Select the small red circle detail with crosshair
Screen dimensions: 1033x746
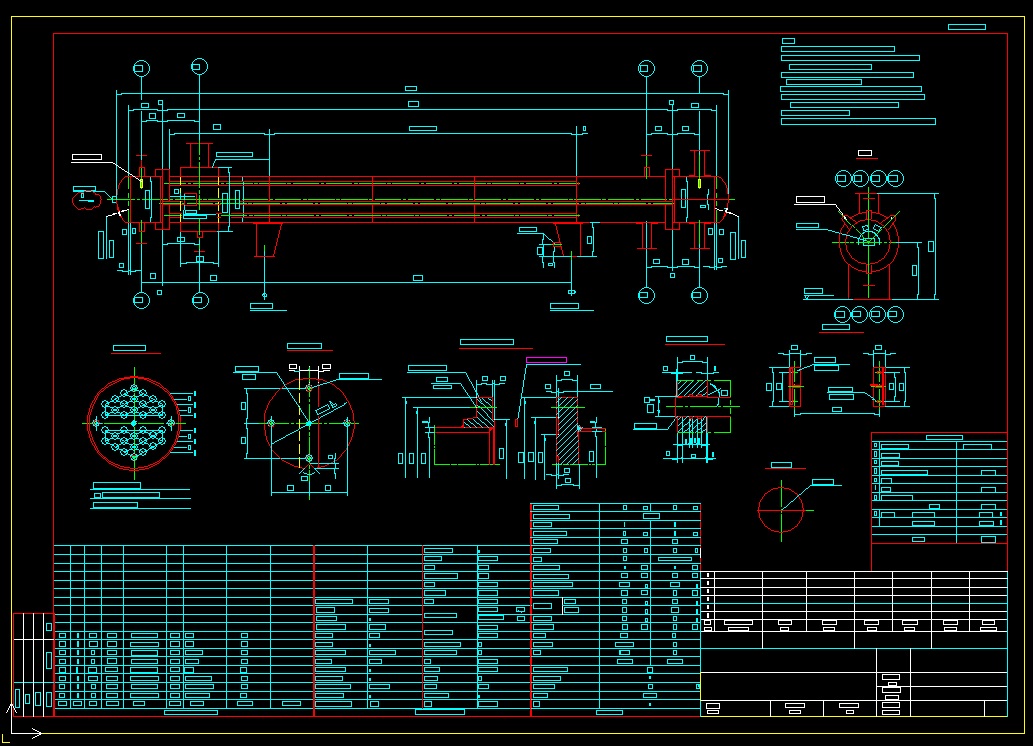coord(780,509)
